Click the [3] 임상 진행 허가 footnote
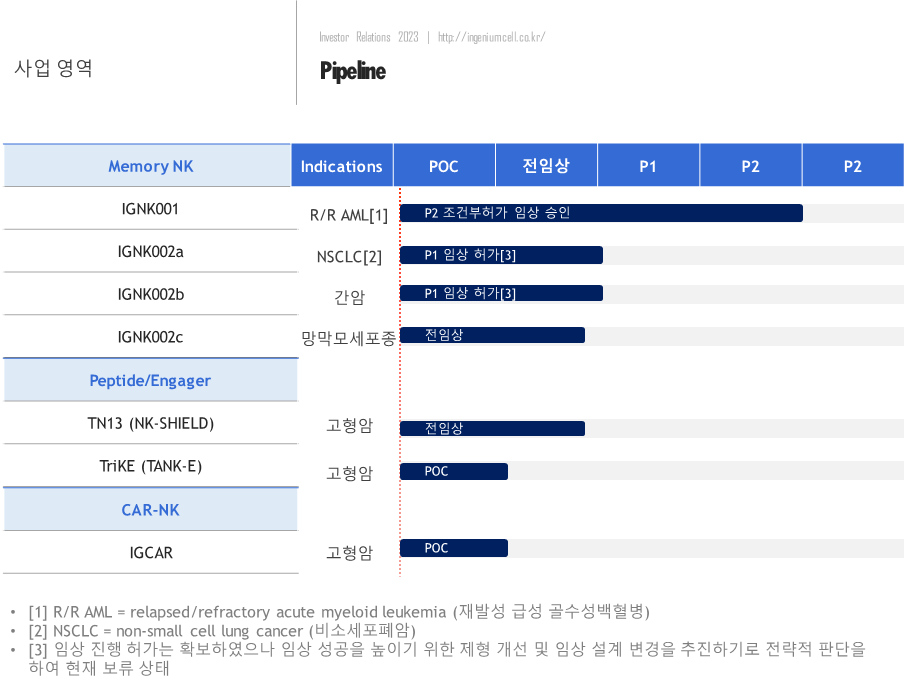907x677 pixels. pos(447,658)
